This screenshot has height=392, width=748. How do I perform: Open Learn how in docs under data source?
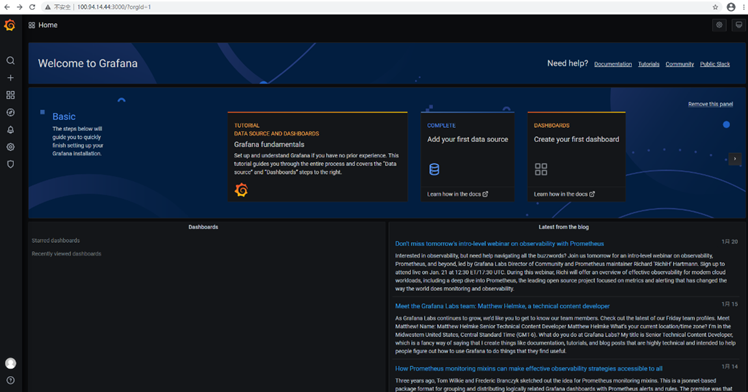(457, 194)
